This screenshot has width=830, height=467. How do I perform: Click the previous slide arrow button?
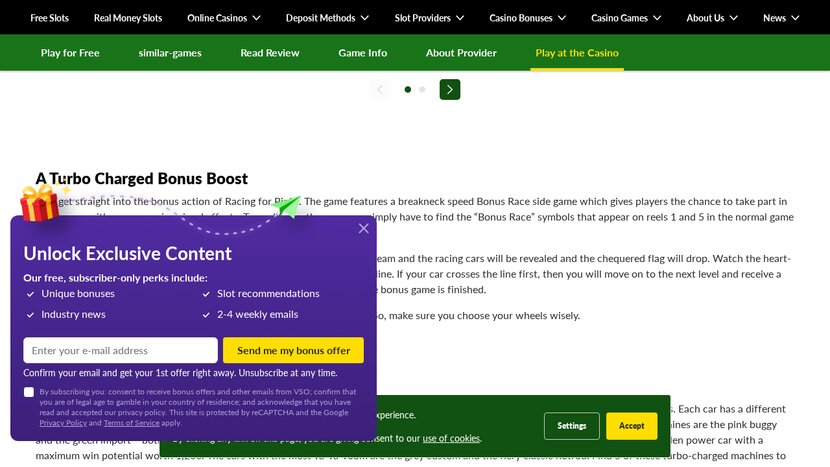point(379,90)
